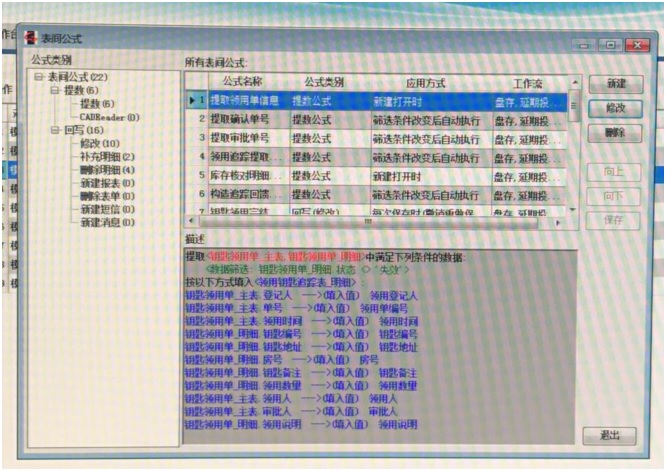Collapse the 回写 (16) tree branch
The image size is (666, 471).
click(55, 130)
